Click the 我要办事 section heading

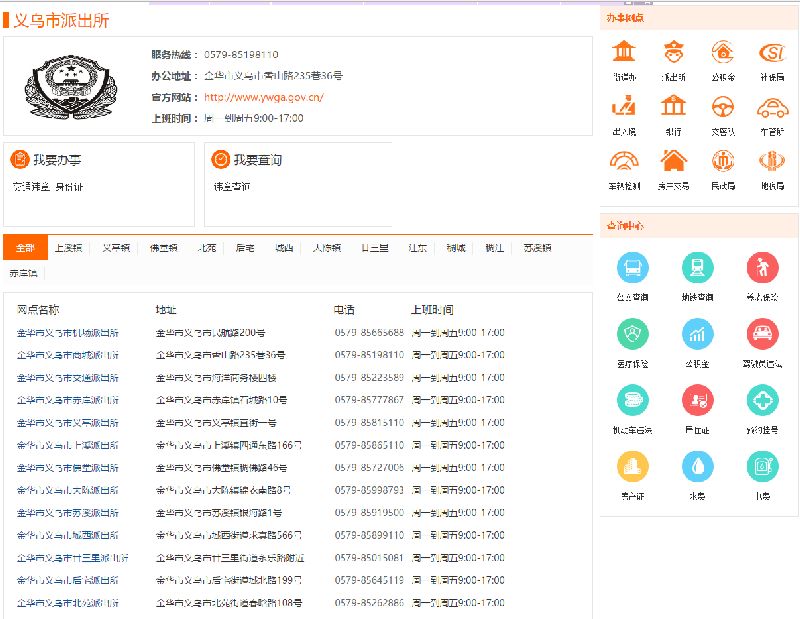[x=57, y=160]
